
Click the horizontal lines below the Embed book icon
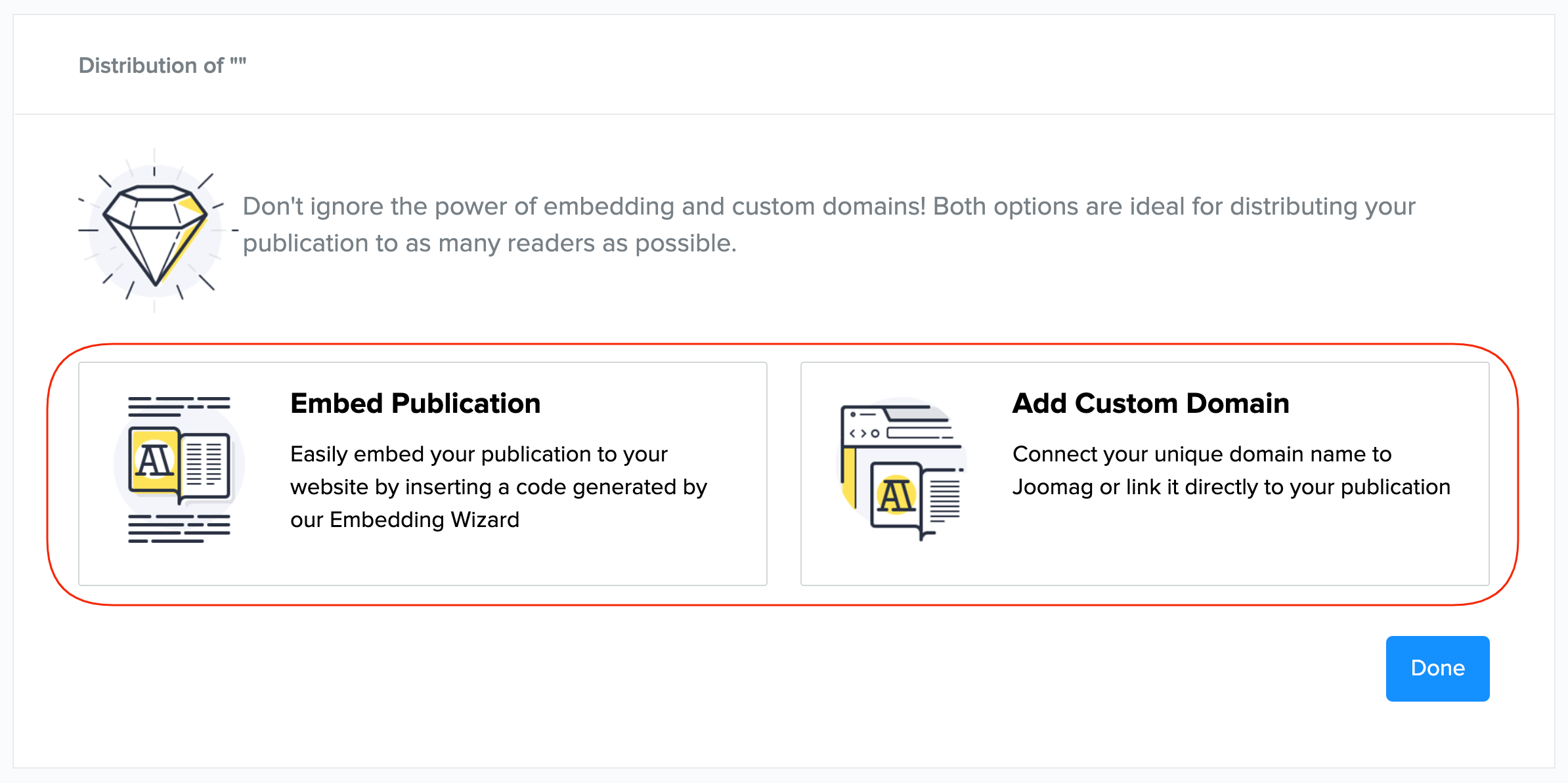(x=179, y=528)
